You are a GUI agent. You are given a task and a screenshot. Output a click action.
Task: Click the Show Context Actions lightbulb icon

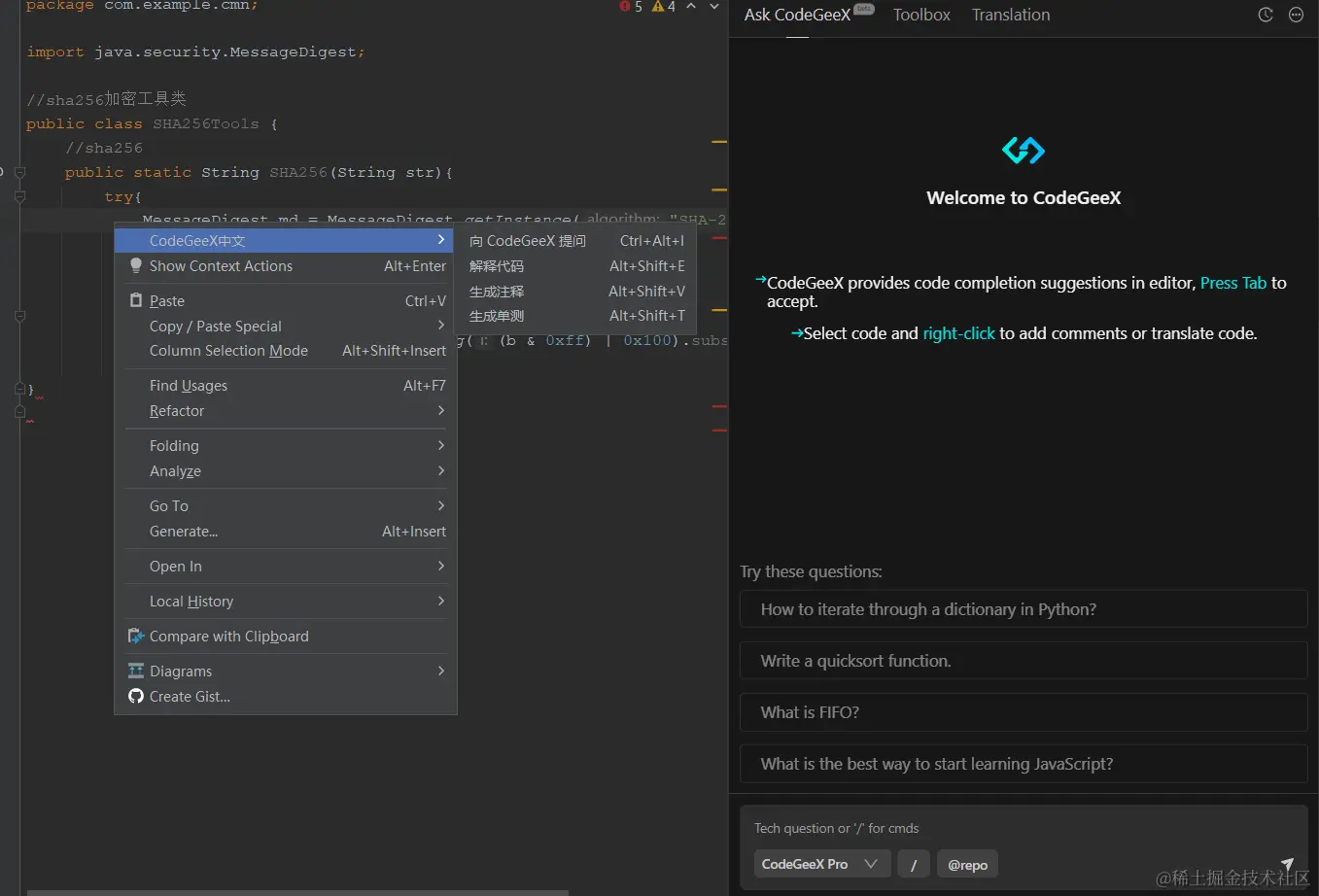(x=136, y=265)
